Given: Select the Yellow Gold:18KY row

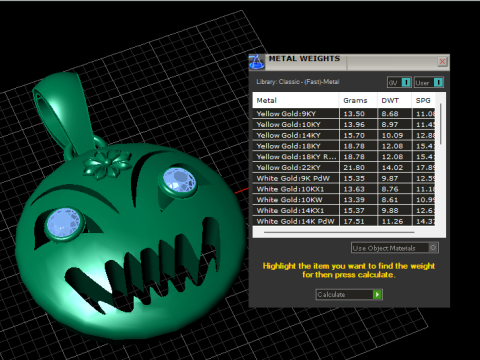Looking at the screenshot, I should pos(344,146).
